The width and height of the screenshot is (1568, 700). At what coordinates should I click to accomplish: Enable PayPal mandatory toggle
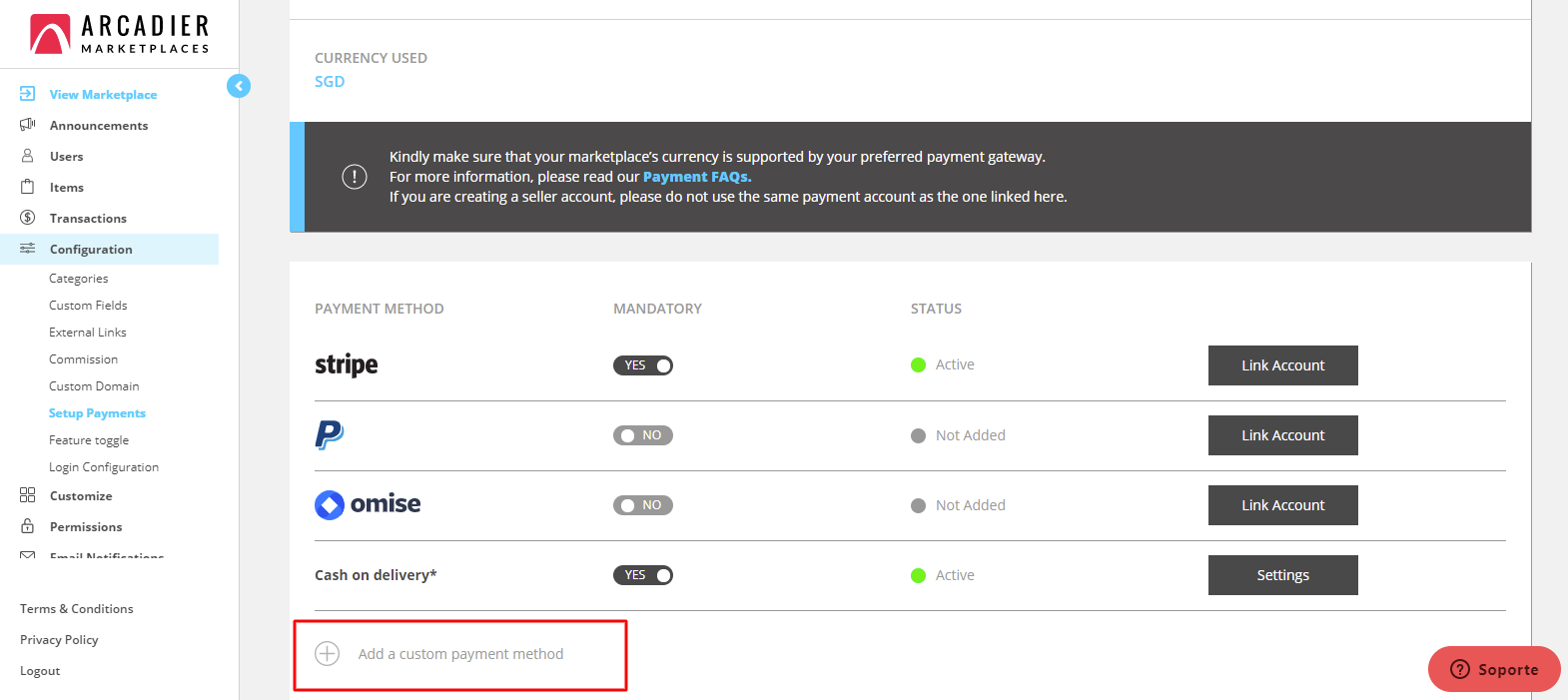pos(643,435)
